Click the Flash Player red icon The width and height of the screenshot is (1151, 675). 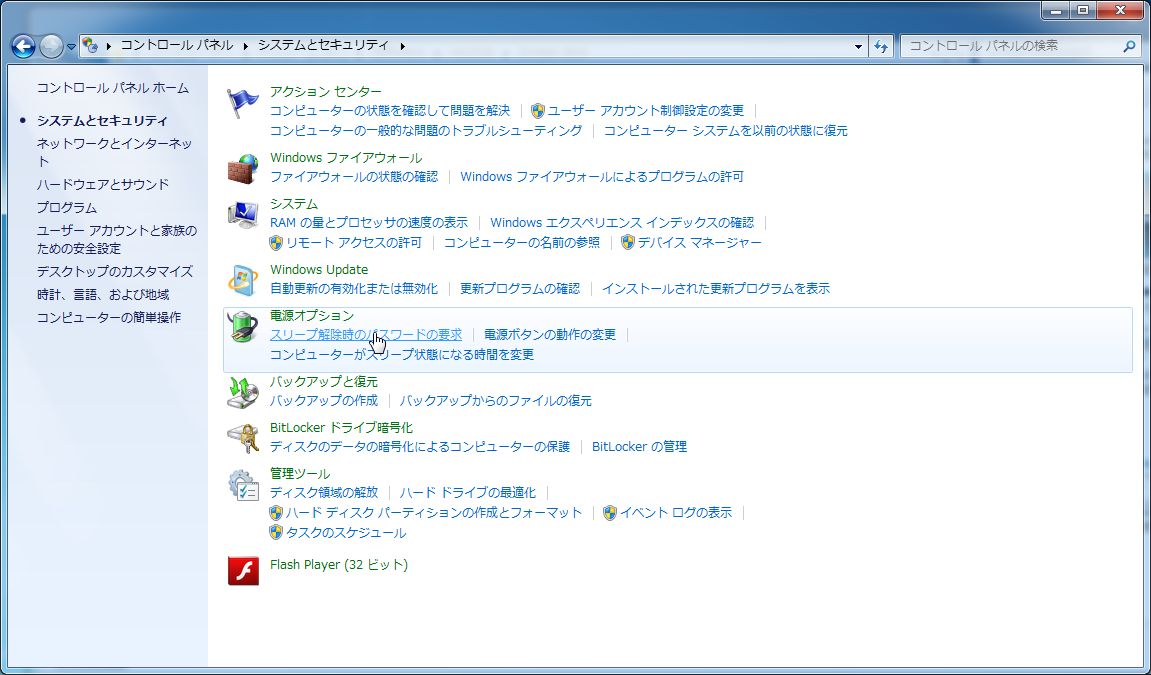(242, 570)
